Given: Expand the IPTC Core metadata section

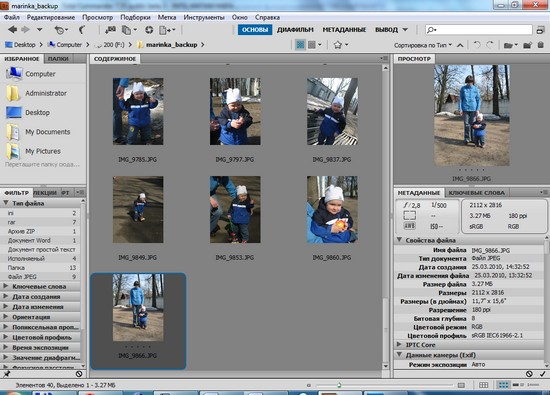Looking at the screenshot, I should 400,344.
